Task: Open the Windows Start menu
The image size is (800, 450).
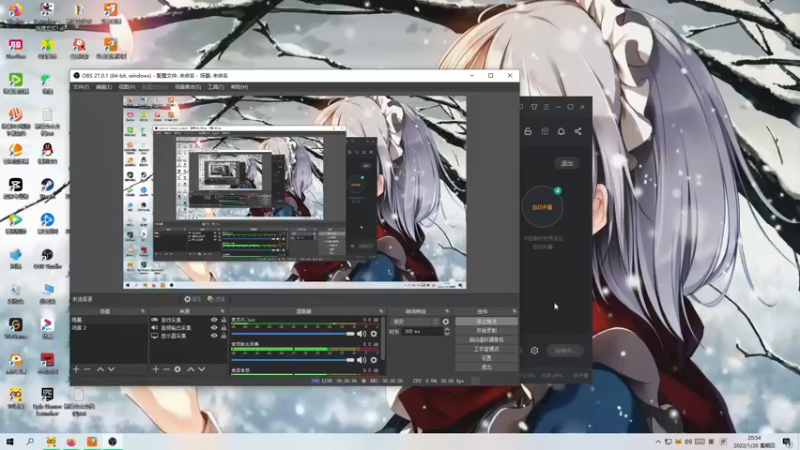Action: (x=10, y=442)
